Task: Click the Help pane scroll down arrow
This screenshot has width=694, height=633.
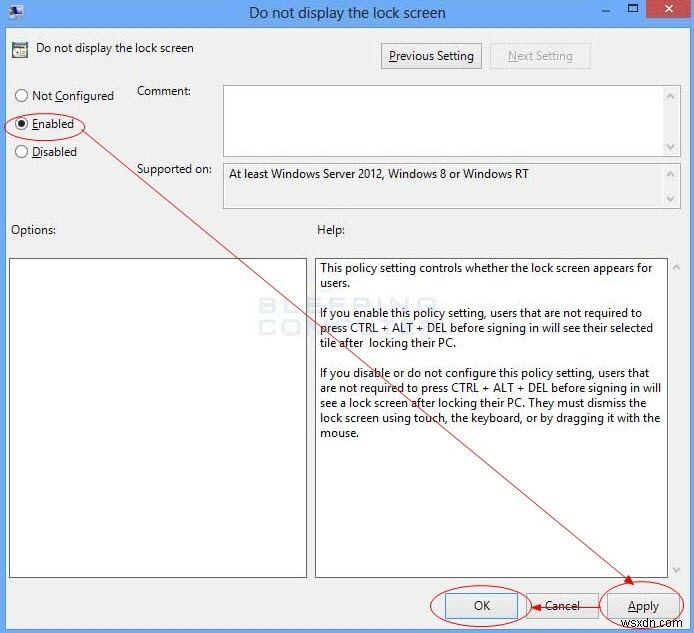Action: [x=676, y=569]
